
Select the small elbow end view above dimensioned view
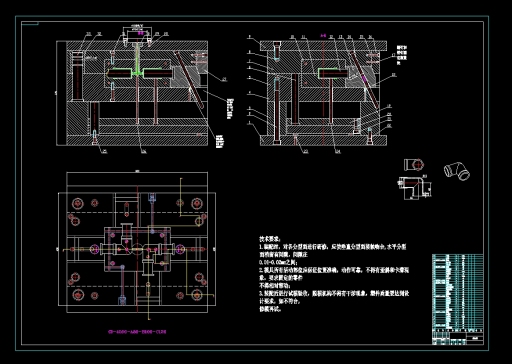click(414, 165)
